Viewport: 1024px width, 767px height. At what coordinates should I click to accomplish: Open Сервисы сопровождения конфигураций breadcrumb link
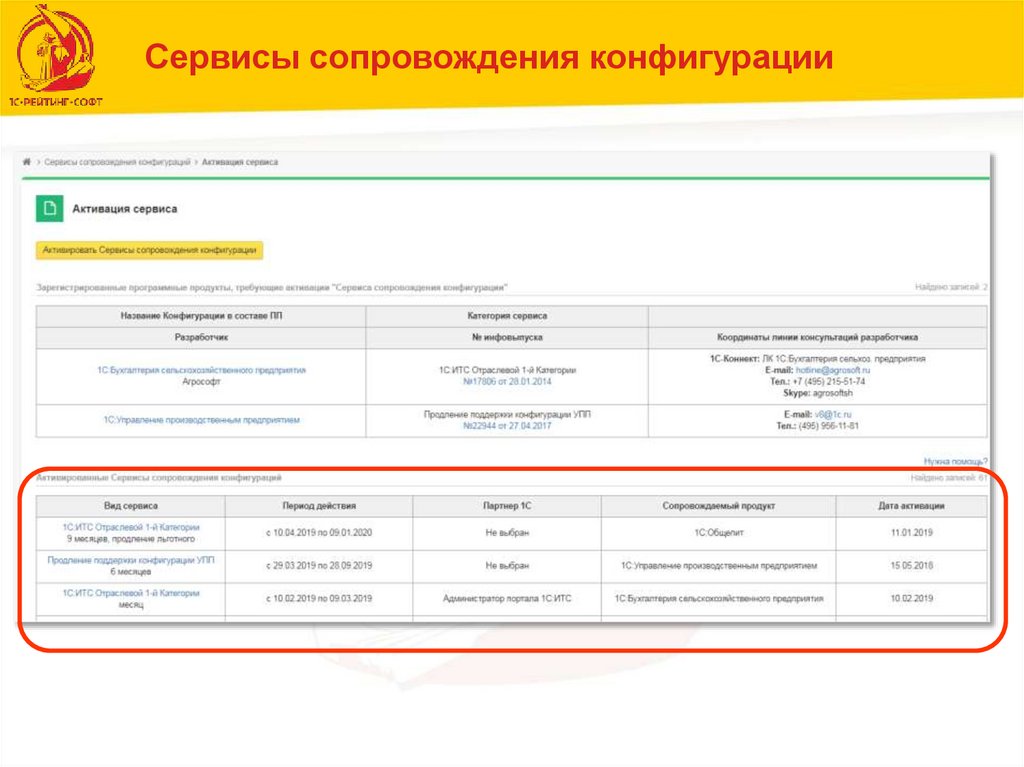click(118, 162)
